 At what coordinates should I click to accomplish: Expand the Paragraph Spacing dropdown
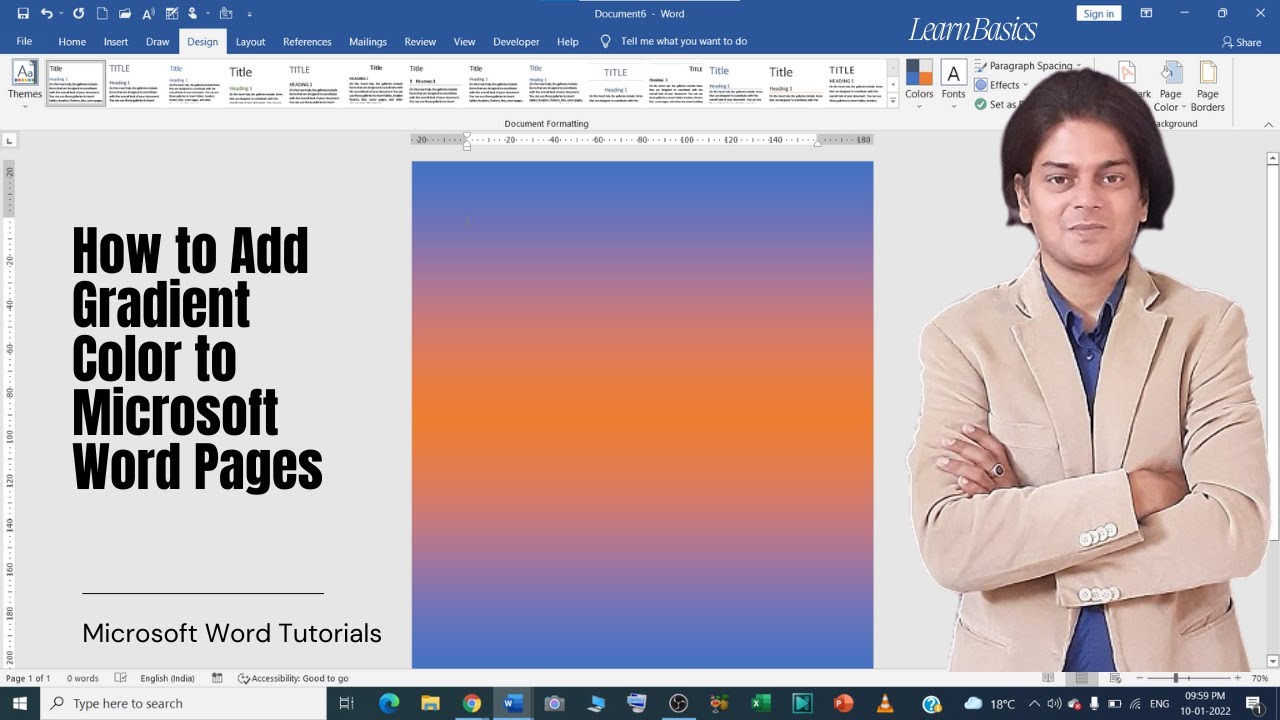tap(1079, 66)
